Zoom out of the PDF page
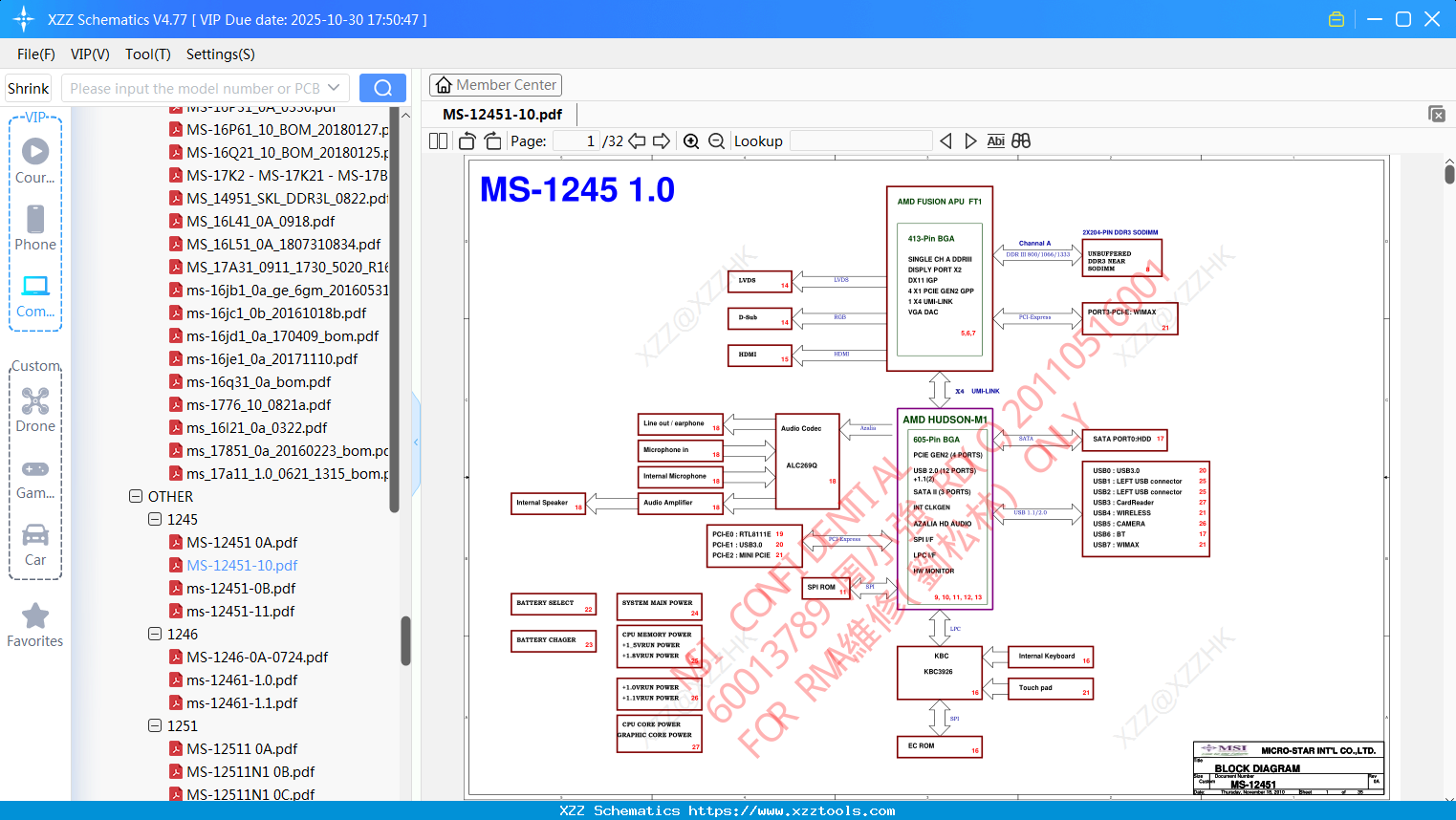 [x=716, y=141]
